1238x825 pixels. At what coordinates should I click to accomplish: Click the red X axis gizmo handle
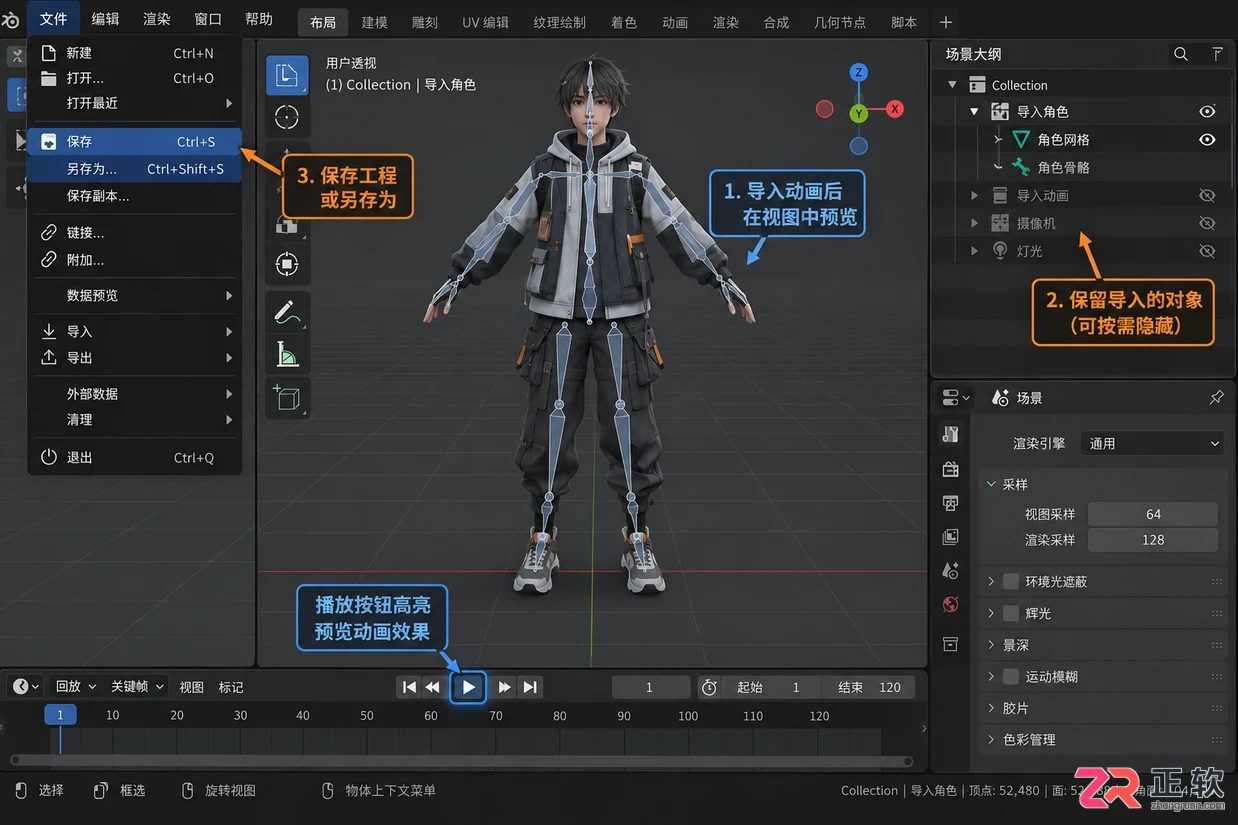pyautogui.click(x=895, y=109)
